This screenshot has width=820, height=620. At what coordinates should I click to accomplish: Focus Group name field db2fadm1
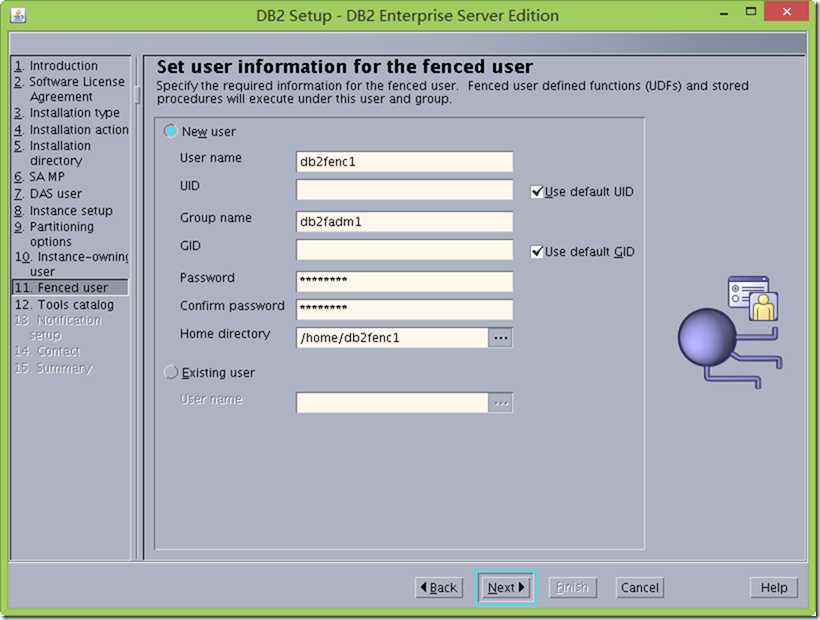tap(404, 222)
